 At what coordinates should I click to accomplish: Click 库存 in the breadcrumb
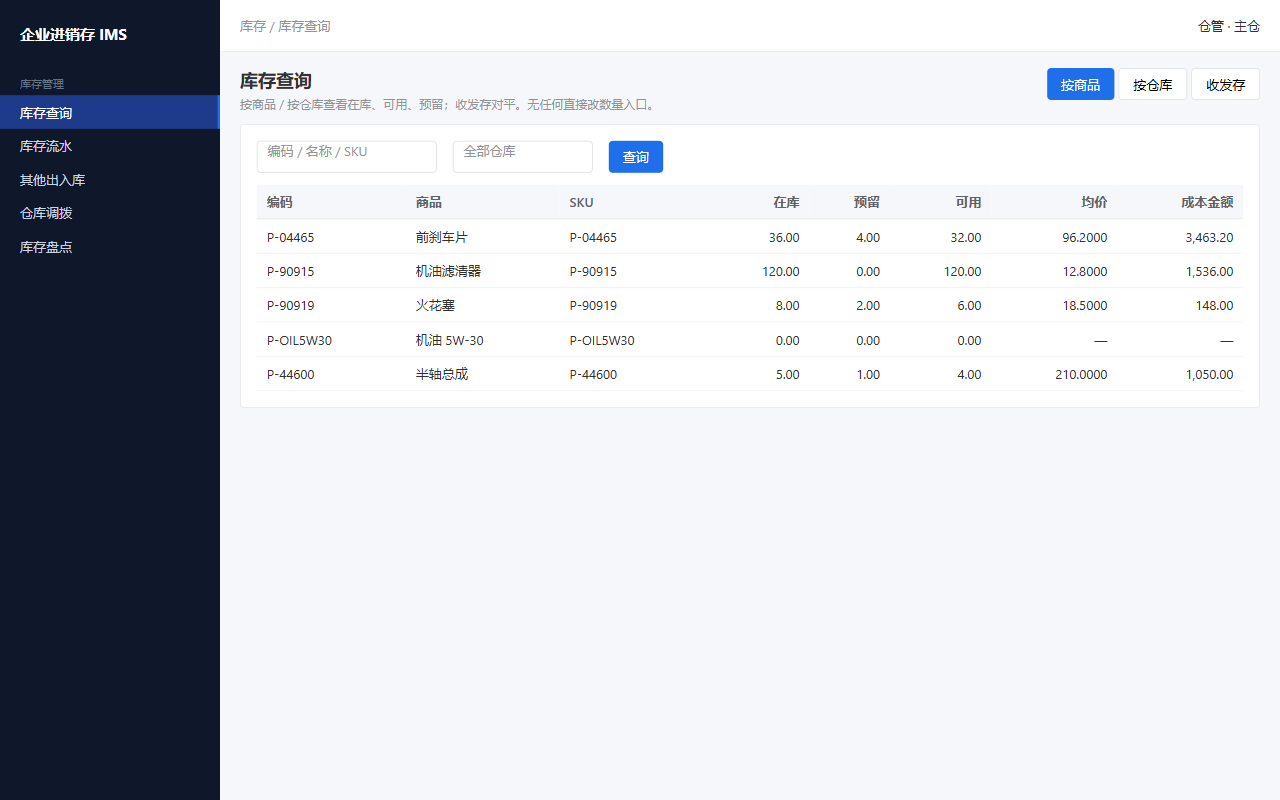point(253,27)
